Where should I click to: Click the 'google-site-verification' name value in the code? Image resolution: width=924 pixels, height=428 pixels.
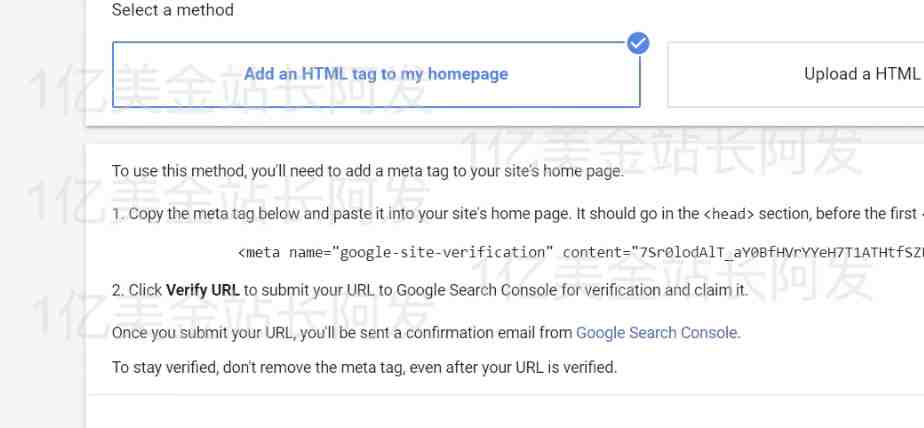[442, 252]
